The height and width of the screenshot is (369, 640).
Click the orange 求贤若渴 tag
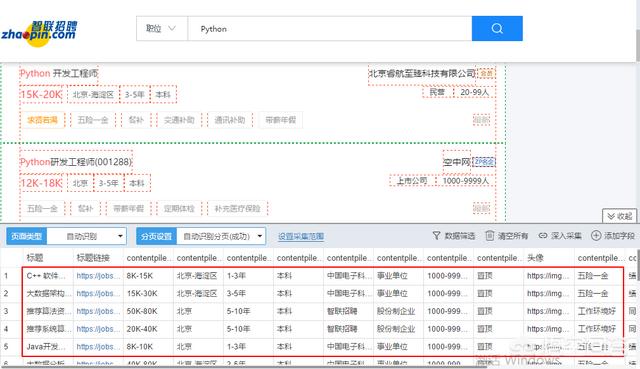tap(42, 120)
